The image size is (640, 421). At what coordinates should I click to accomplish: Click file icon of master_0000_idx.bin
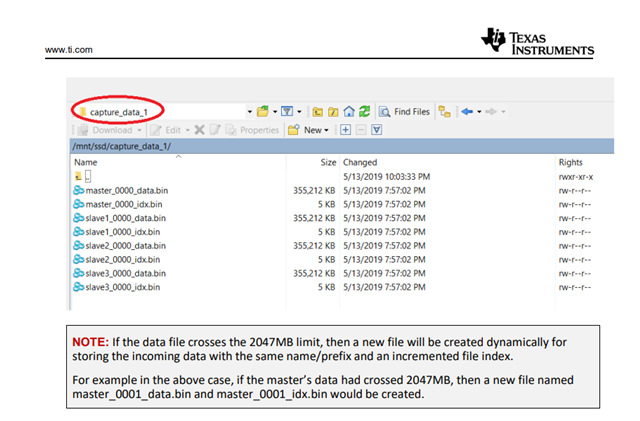coord(78,204)
